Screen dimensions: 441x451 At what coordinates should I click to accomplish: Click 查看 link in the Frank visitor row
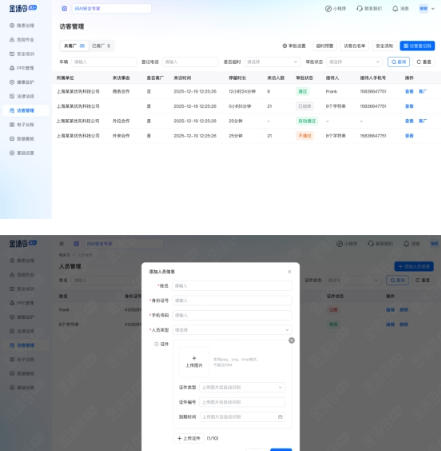tap(409, 91)
